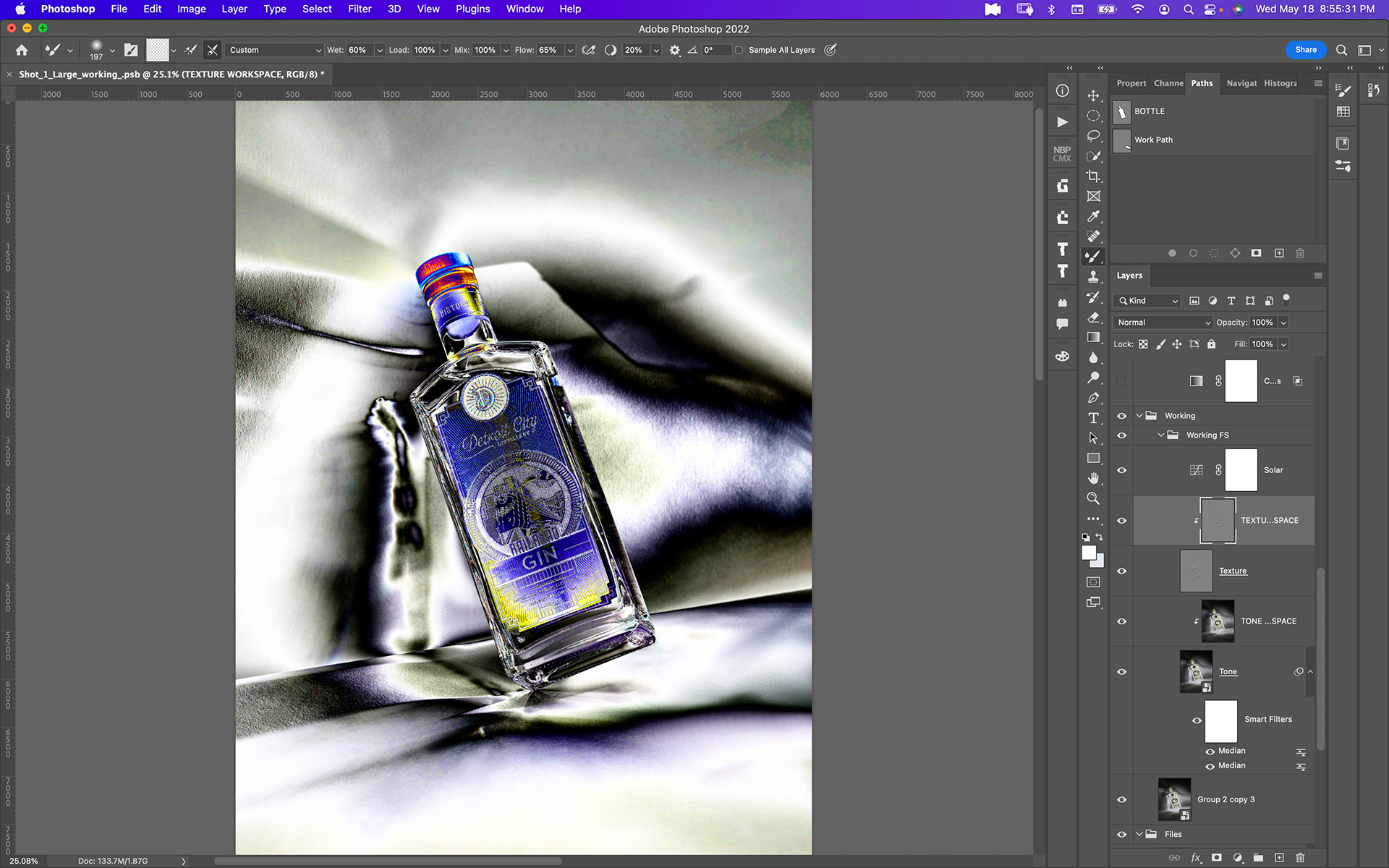Select the Hand tool
The image size is (1389, 868).
point(1093,478)
